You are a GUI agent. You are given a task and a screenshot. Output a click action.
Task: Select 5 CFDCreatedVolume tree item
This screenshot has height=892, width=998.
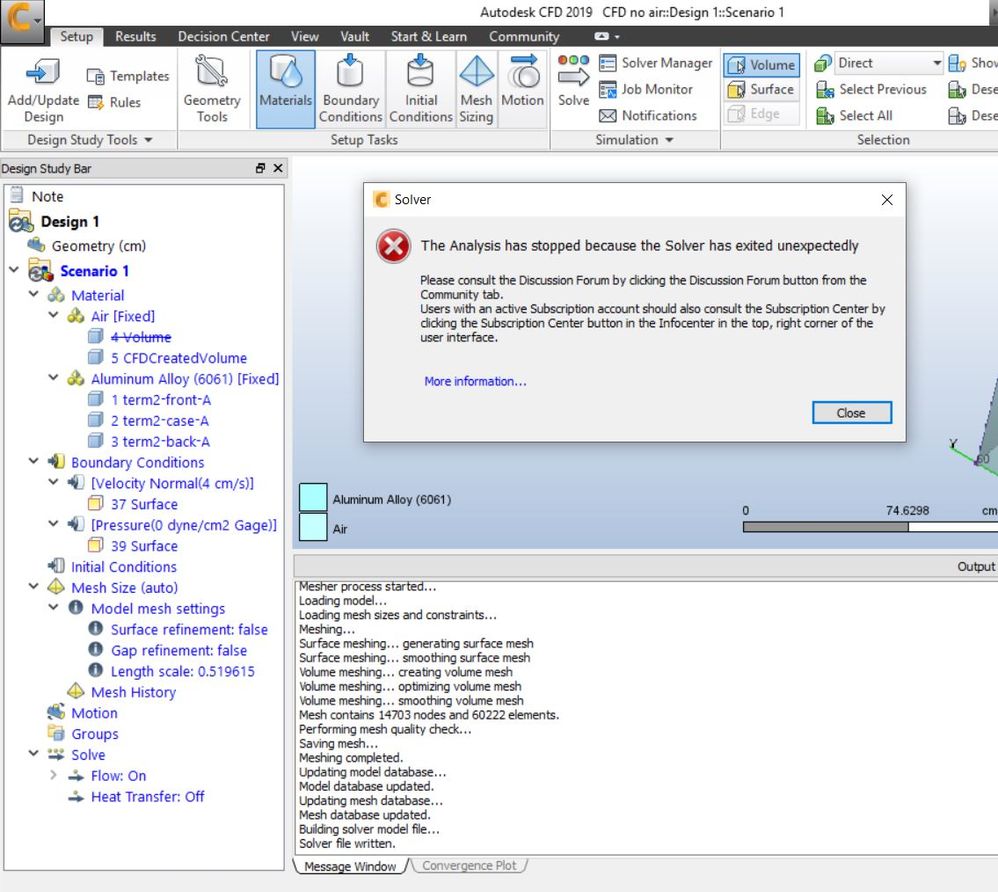point(178,358)
